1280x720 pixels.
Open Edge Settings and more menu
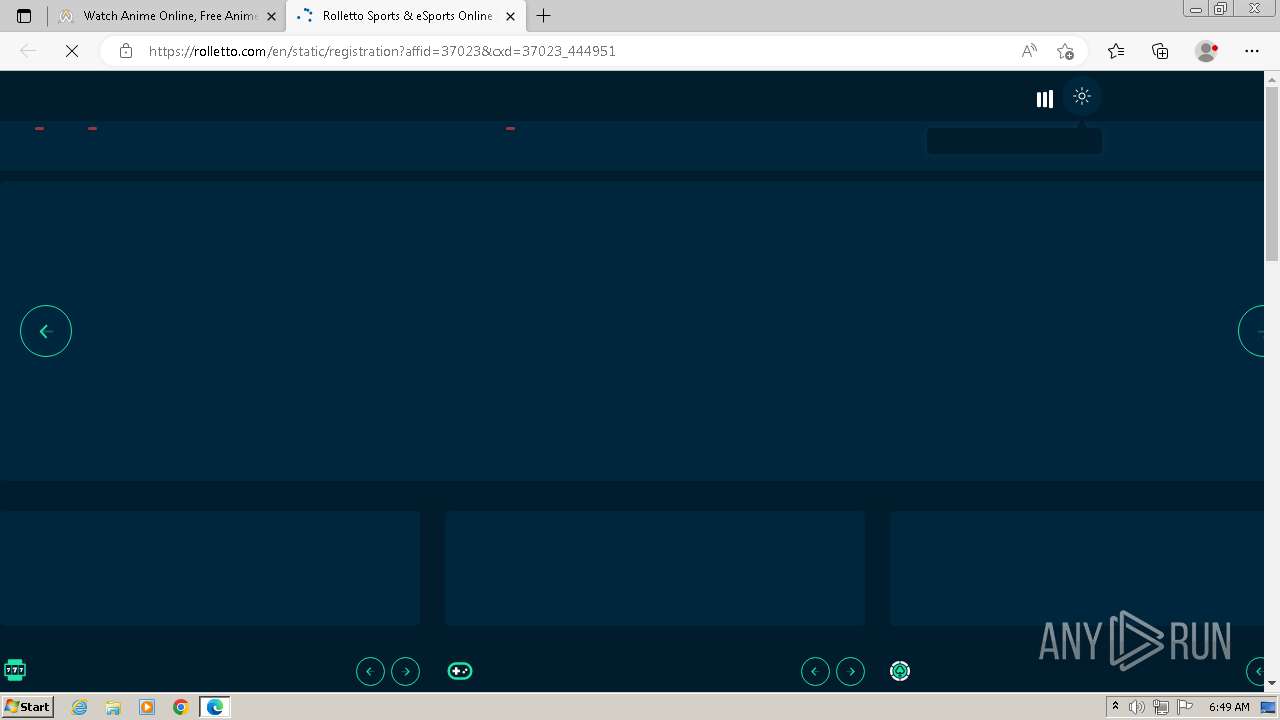click(1252, 51)
